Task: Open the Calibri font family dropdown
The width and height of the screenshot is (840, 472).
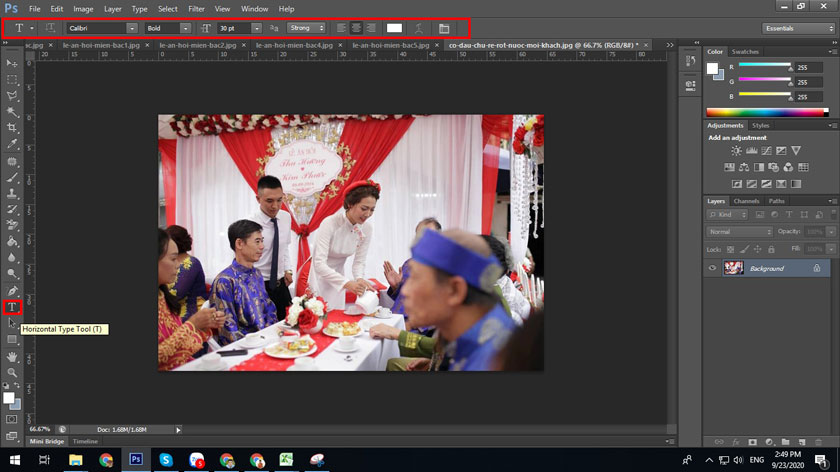Action: pos(132,28)
